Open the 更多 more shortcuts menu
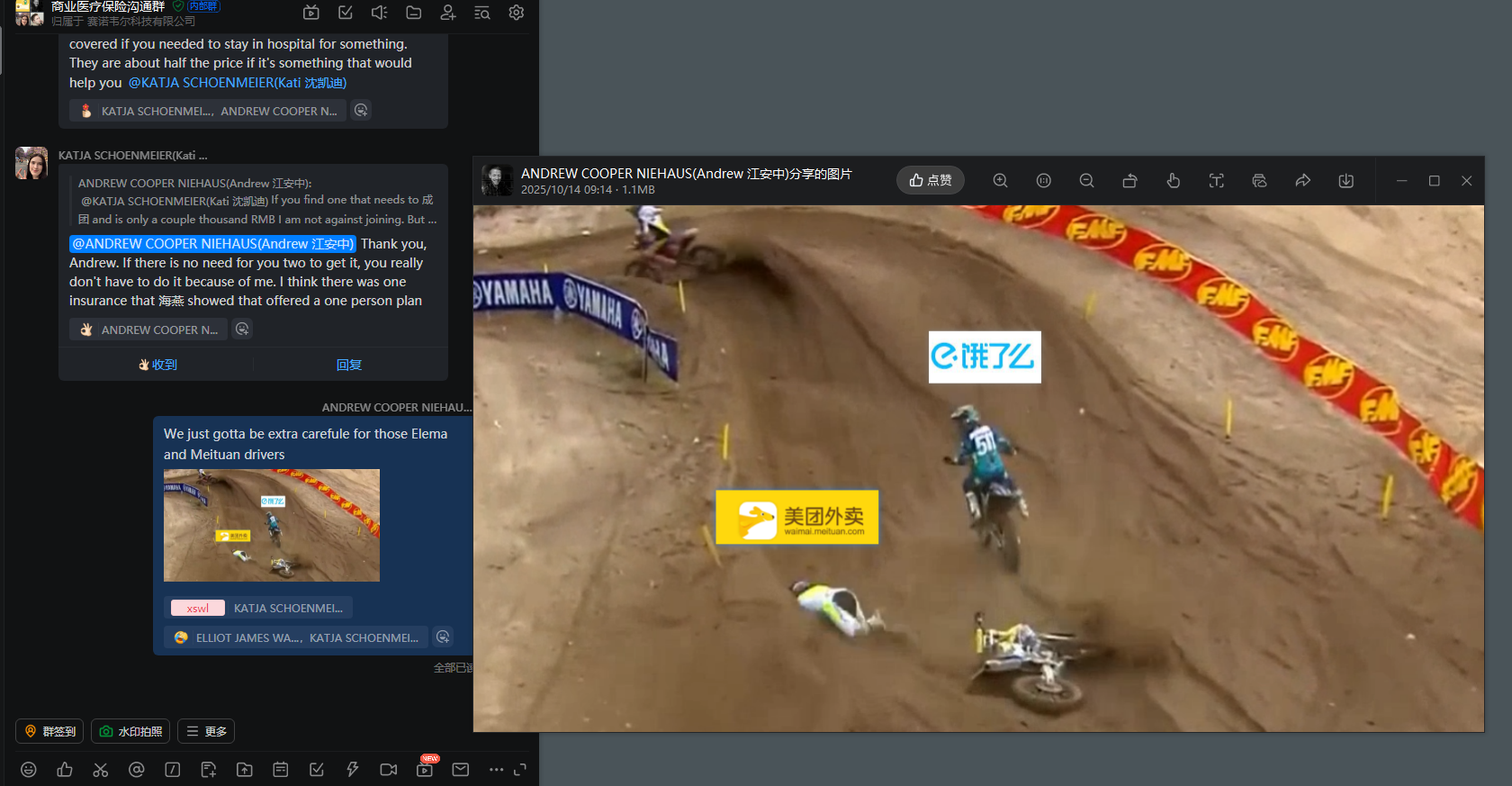The height and width of the screenshot is (786, 1512). pyautogui.click(x=206, y=731)
